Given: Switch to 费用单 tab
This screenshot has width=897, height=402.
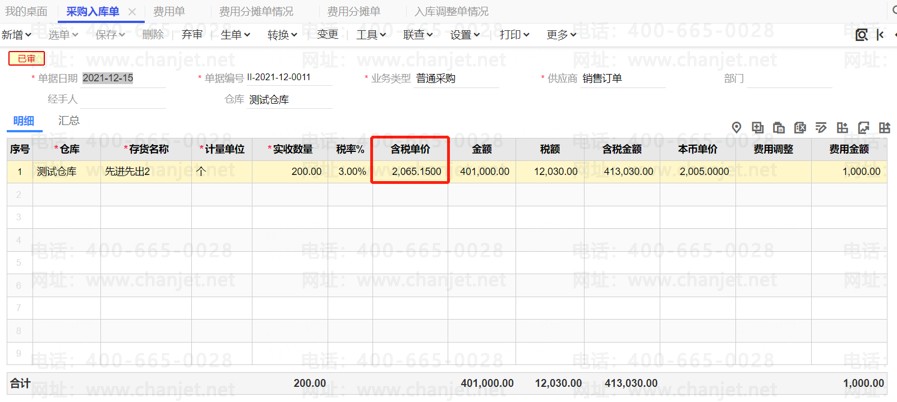Looking at the screenshot, I should 169,11.
